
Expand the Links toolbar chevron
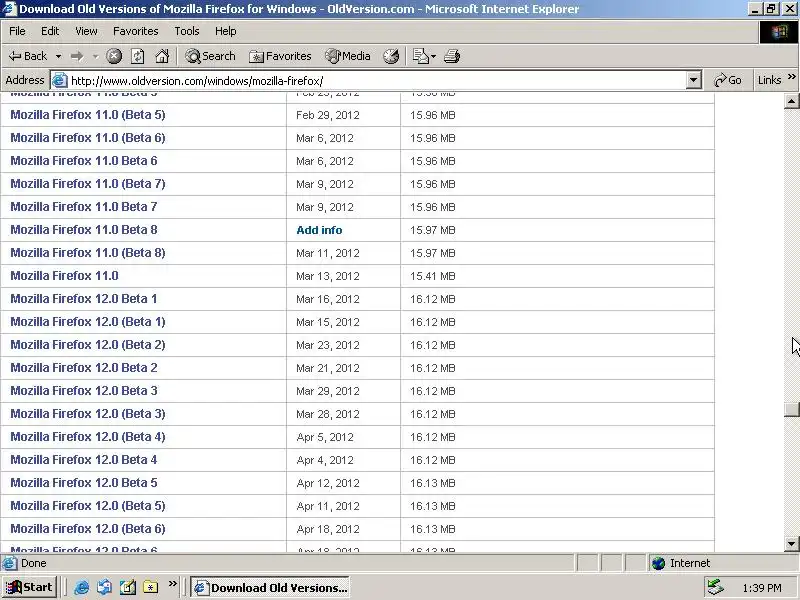click(x=791, y=78)
